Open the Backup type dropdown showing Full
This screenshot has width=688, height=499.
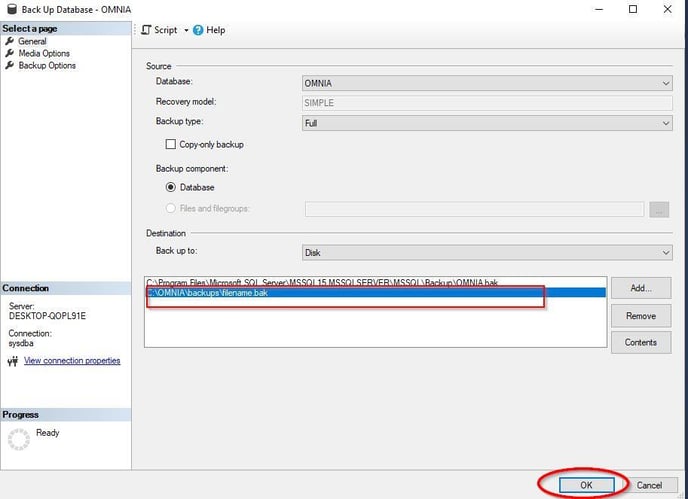(x=487, y=123)
